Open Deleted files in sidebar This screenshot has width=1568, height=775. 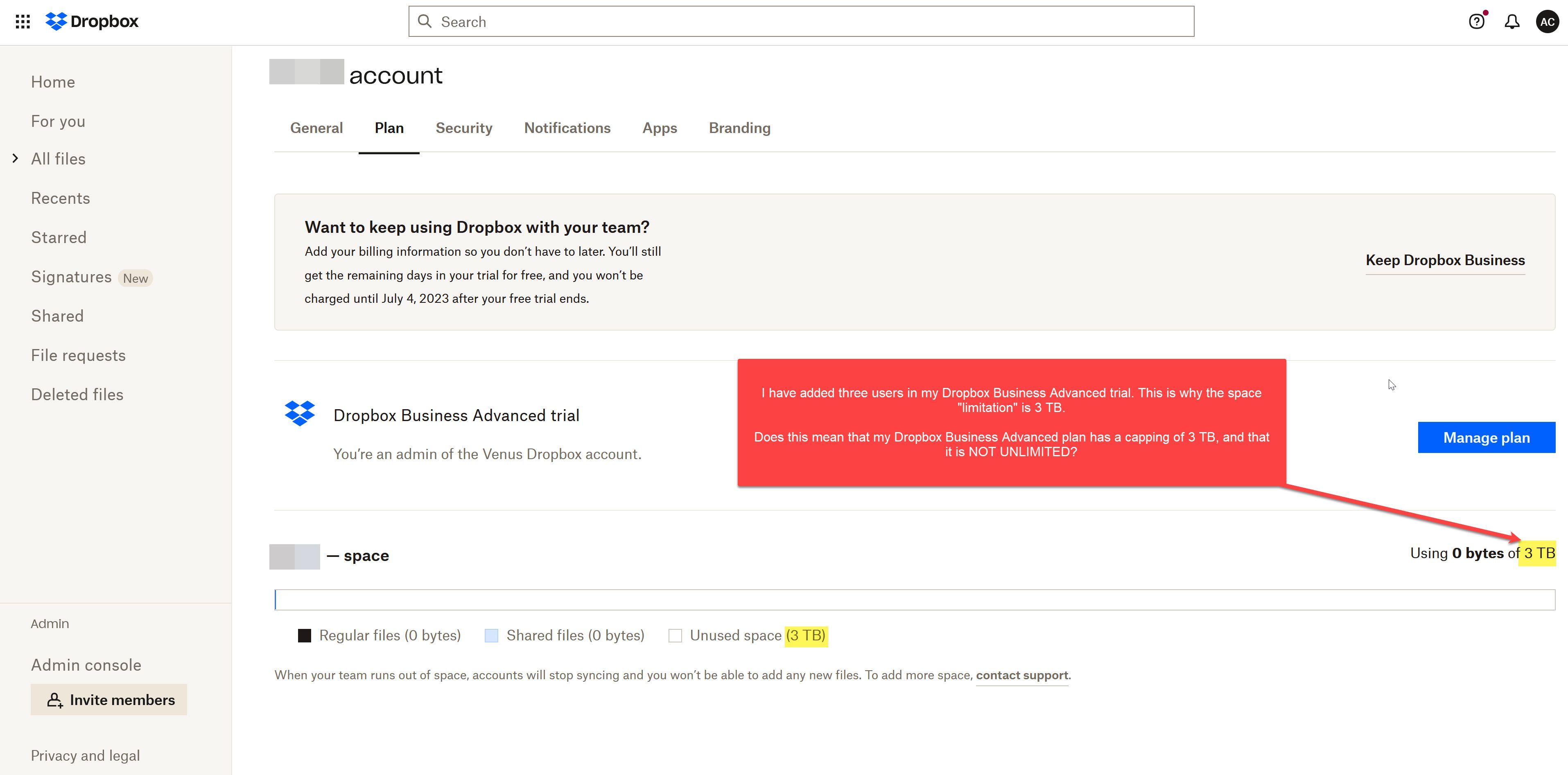(77, 395)
